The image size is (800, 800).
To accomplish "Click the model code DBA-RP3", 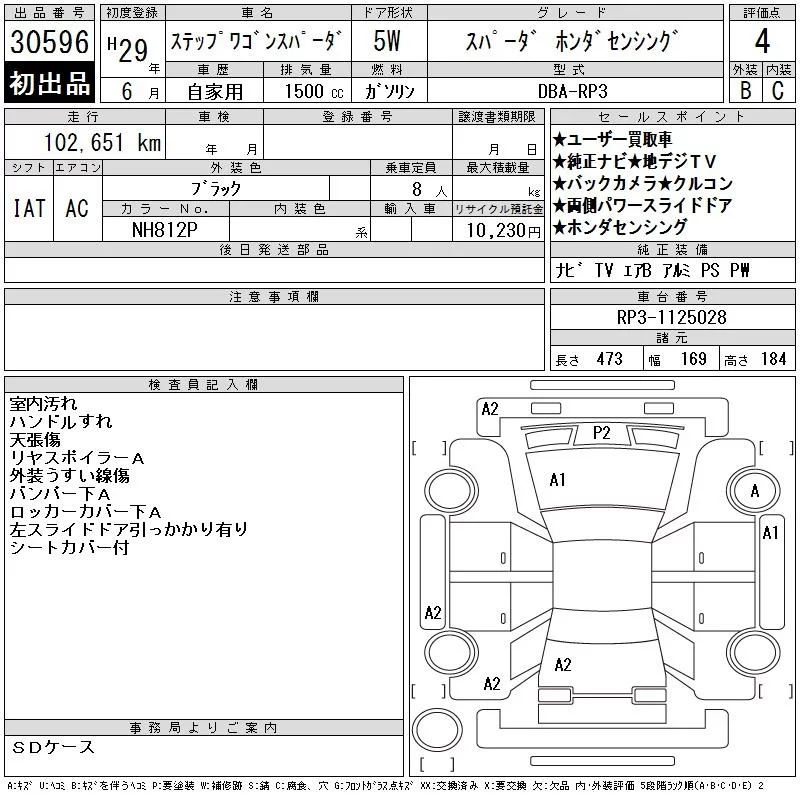I will pyautogui.click(x=572, y=91).
